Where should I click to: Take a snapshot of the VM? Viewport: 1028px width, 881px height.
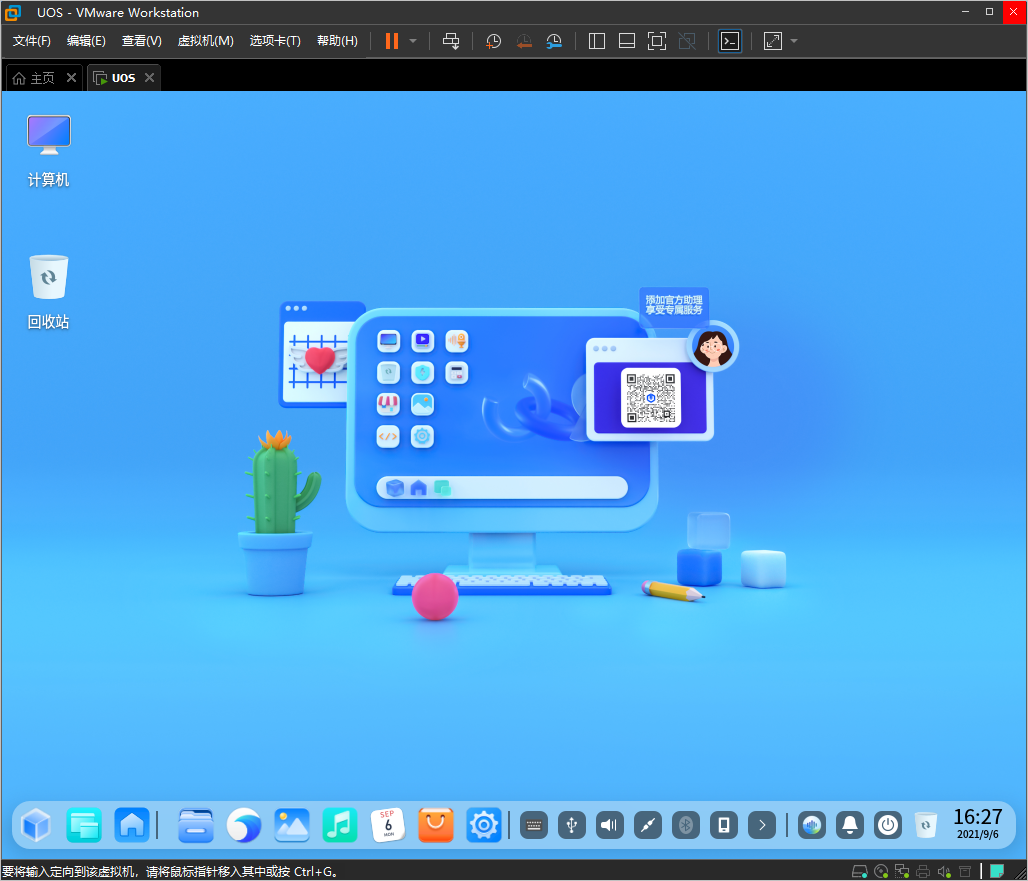click(x=493, y=41)
